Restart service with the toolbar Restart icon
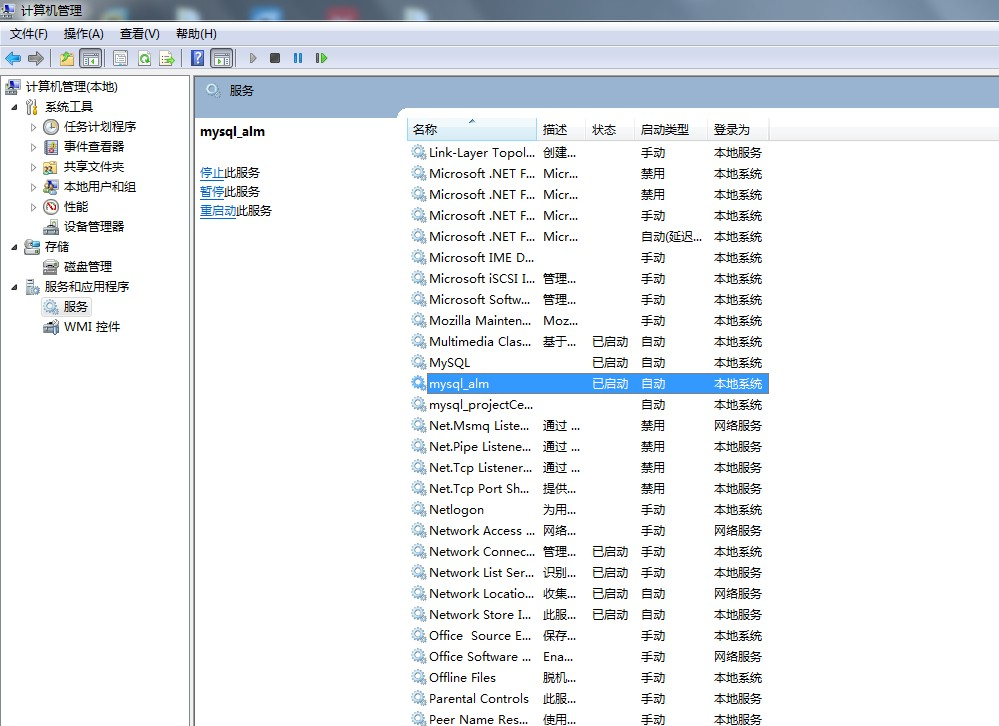 pos(321,58)
